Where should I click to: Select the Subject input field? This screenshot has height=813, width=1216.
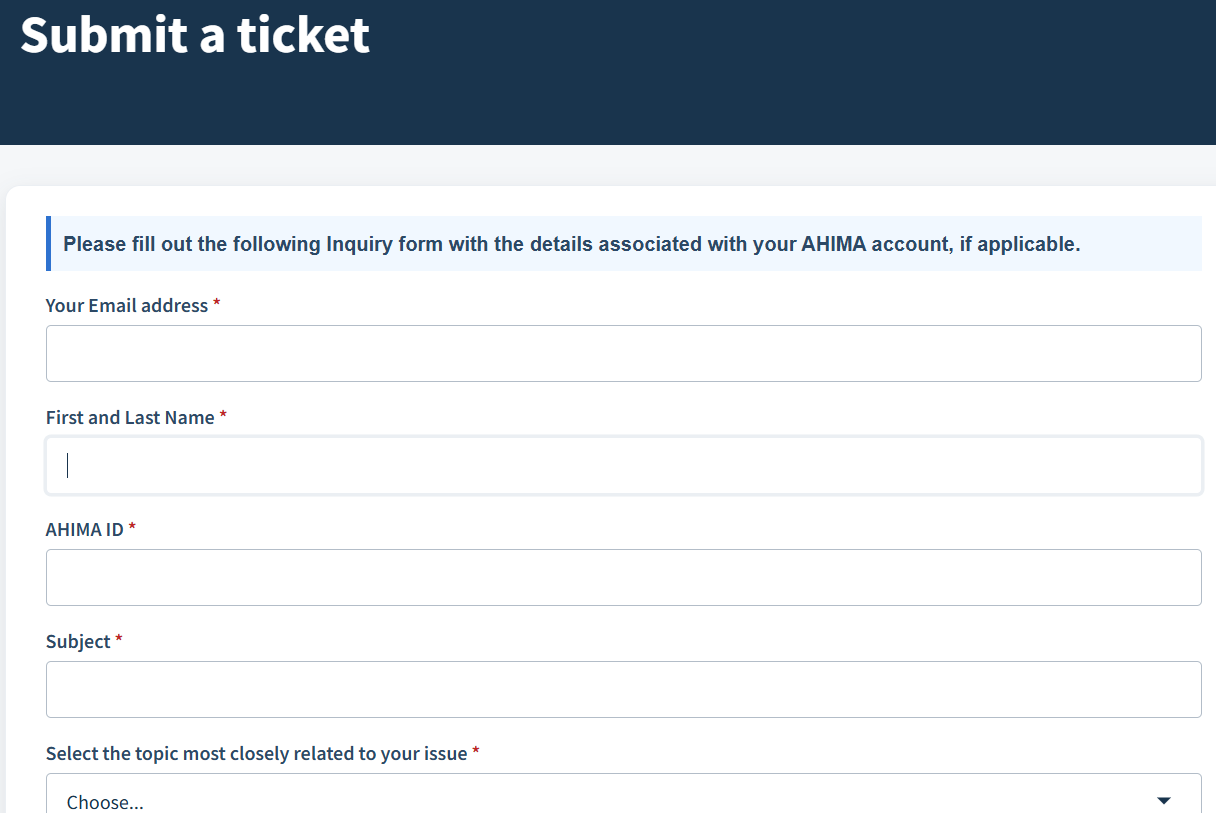point(623,689)
